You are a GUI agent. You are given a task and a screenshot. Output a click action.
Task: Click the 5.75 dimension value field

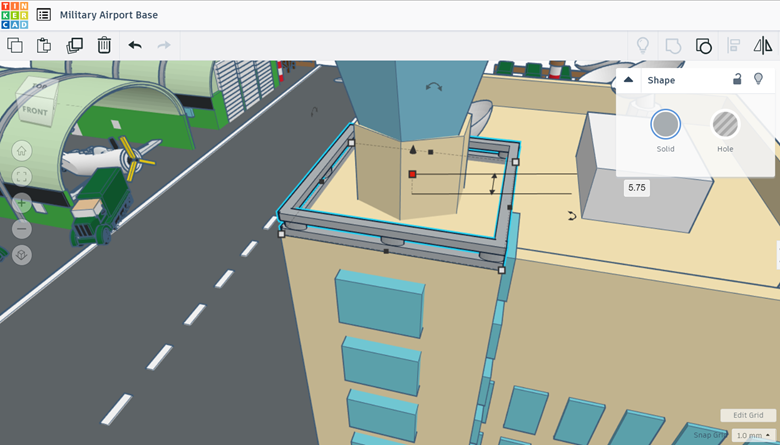[637, 187]
